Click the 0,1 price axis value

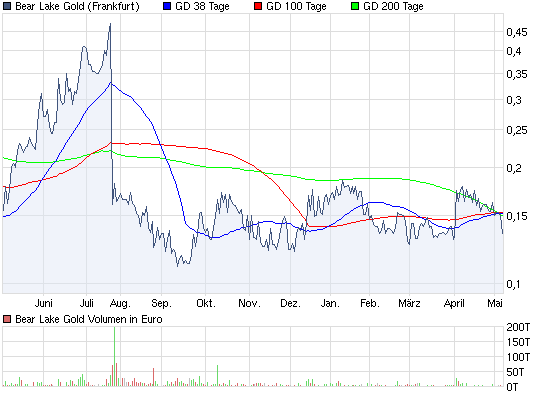pyautogui.click(x=514, y=284)
